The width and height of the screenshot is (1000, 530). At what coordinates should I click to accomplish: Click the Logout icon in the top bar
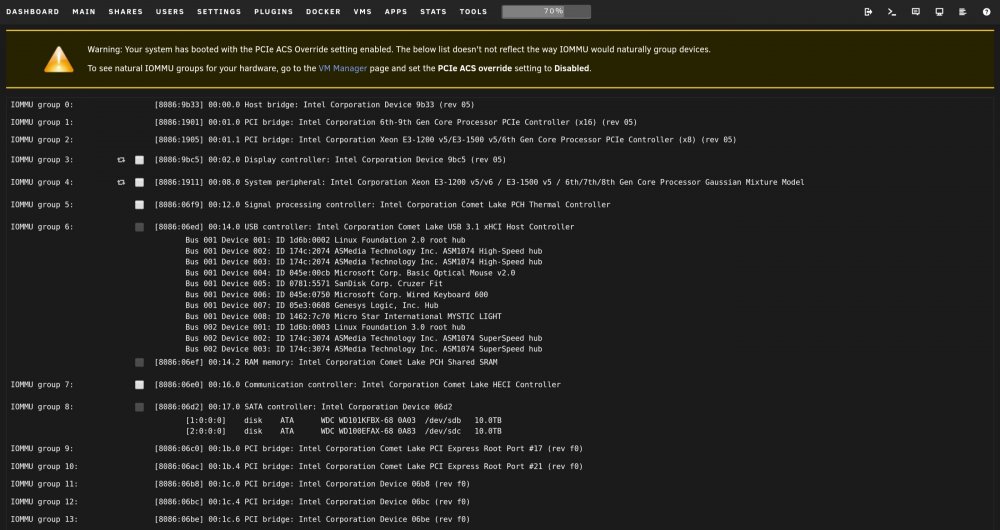868,11
